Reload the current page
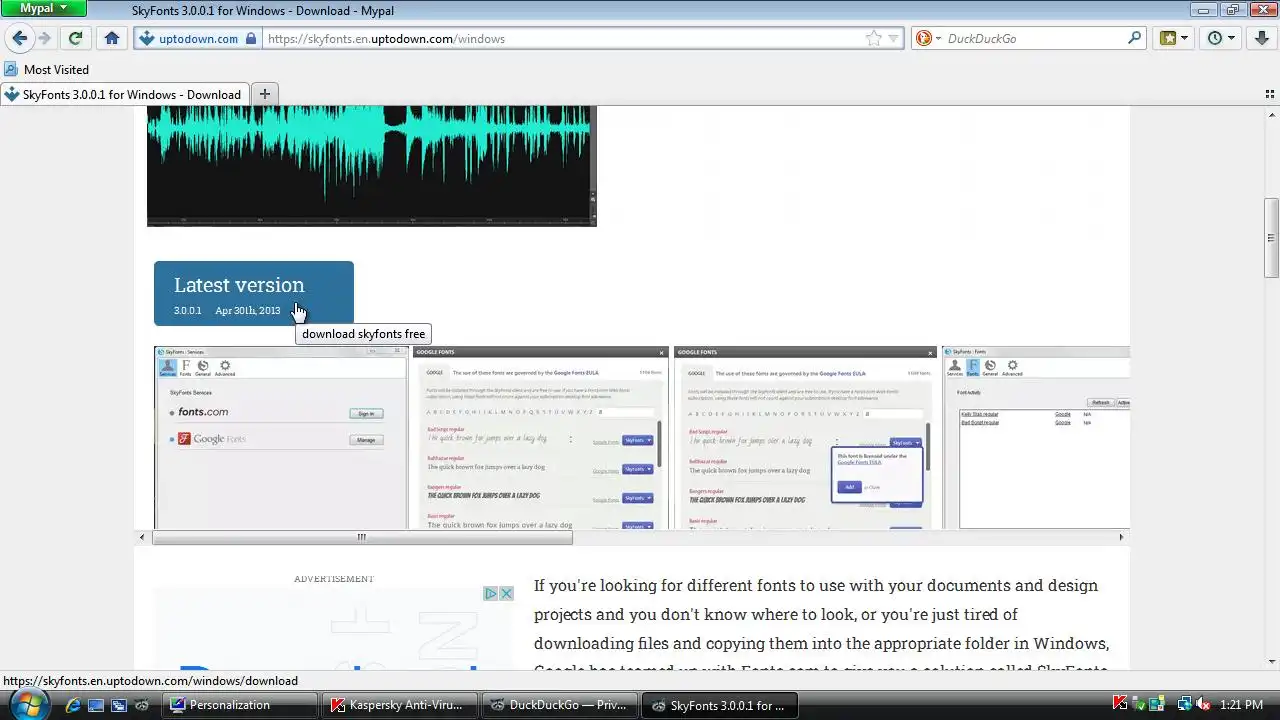The image size is (1280, 720). [75, 38]
